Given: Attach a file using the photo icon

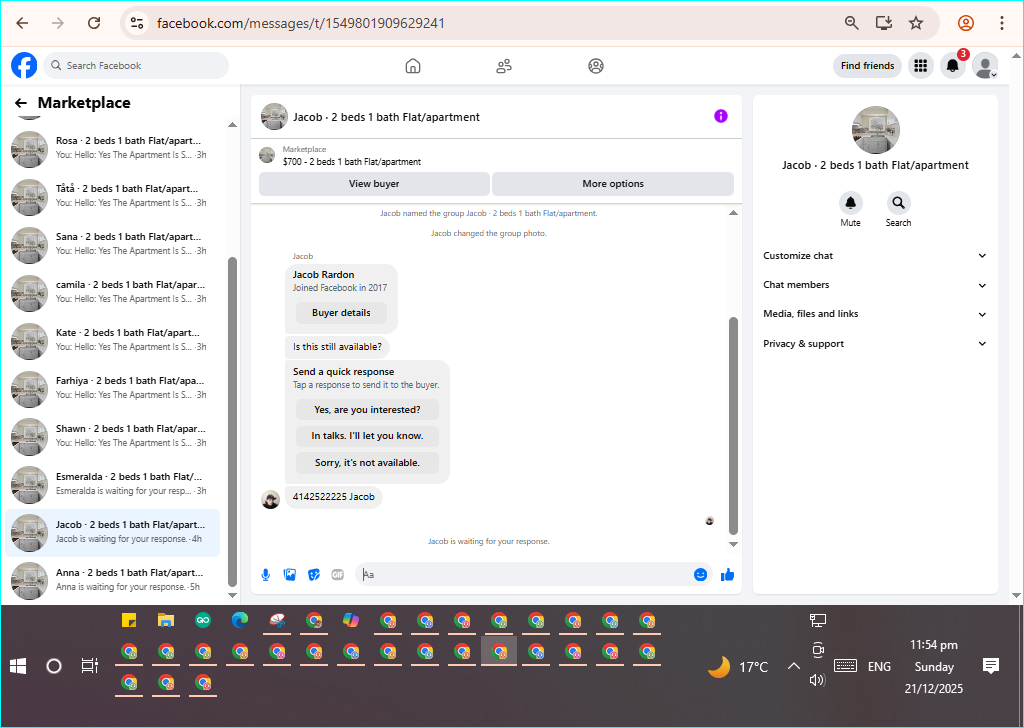Looking at the screenshot, I should tap(290, 575).
